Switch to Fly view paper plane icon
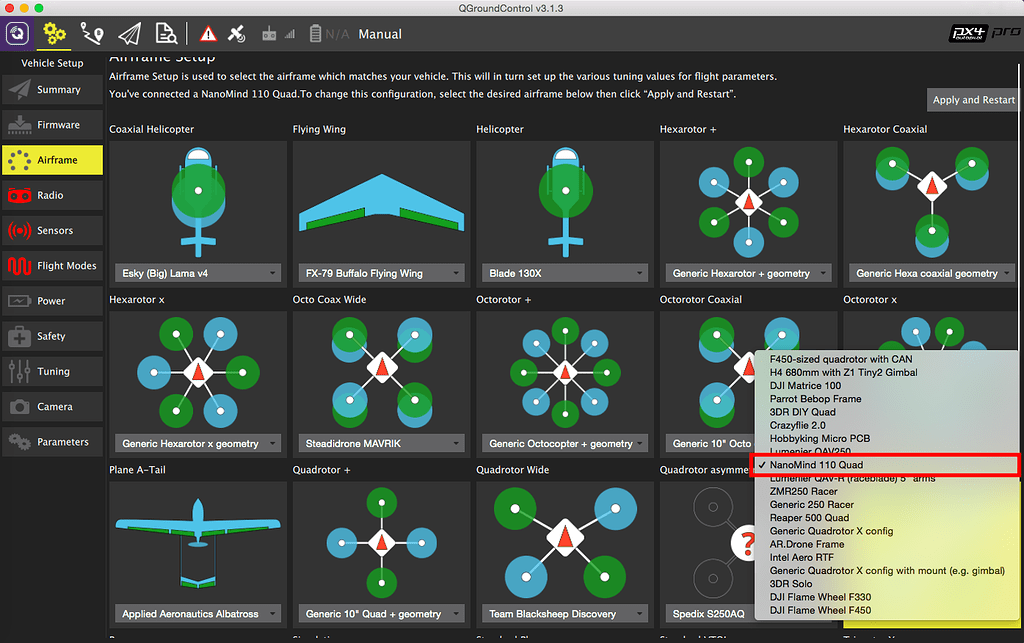This screenshot has height=643, width=1024. coord(127,33)
